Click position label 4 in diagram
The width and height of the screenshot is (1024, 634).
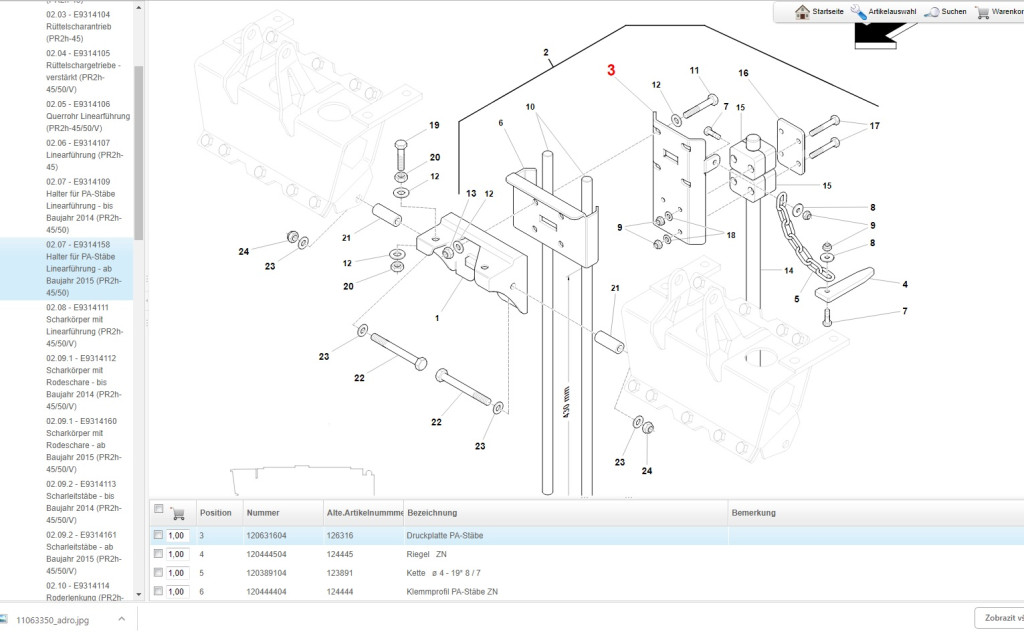(x=905, y=284)
